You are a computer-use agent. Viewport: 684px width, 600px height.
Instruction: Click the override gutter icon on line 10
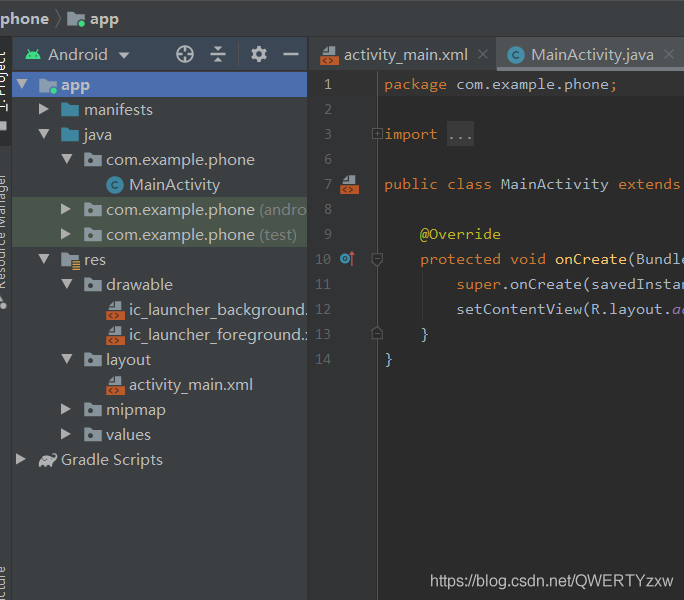coord(347,259)
